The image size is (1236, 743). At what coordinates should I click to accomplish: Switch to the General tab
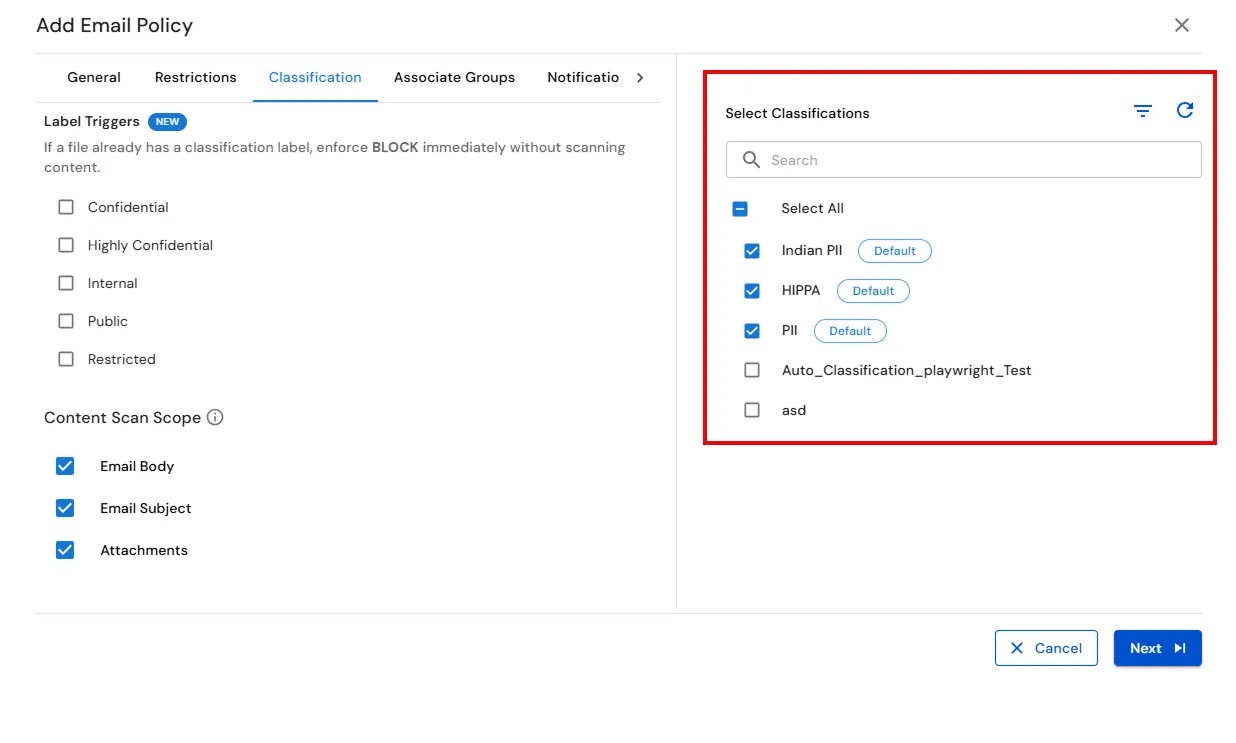coord(94,77)
